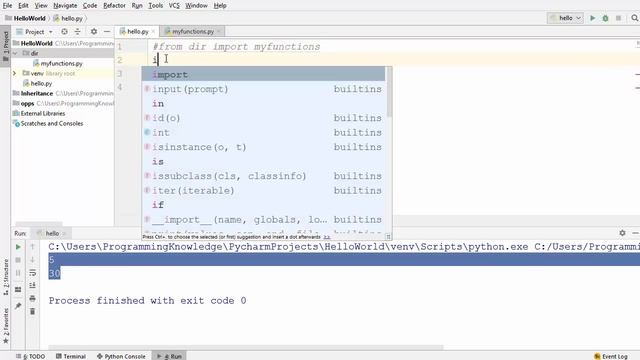The width and height of the screenshot is (640, 360).
Task: Open the Code menu
Action: pos(90,5)
